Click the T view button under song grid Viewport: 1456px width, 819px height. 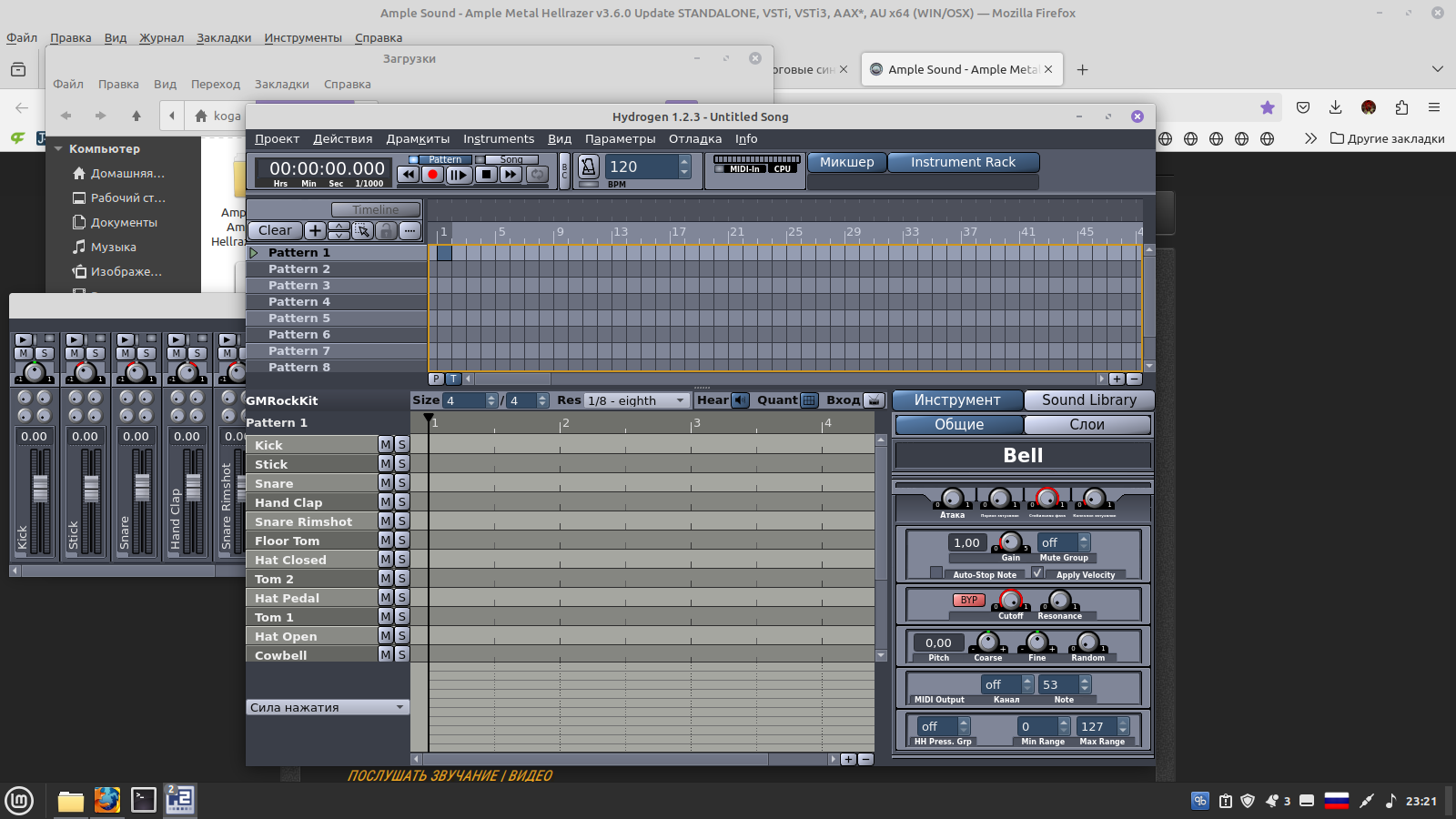click(x=453, y=379)
